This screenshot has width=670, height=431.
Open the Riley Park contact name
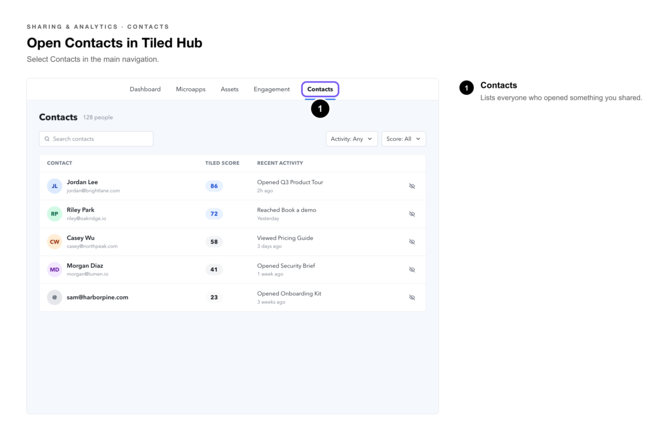click(x=80, y=210)
